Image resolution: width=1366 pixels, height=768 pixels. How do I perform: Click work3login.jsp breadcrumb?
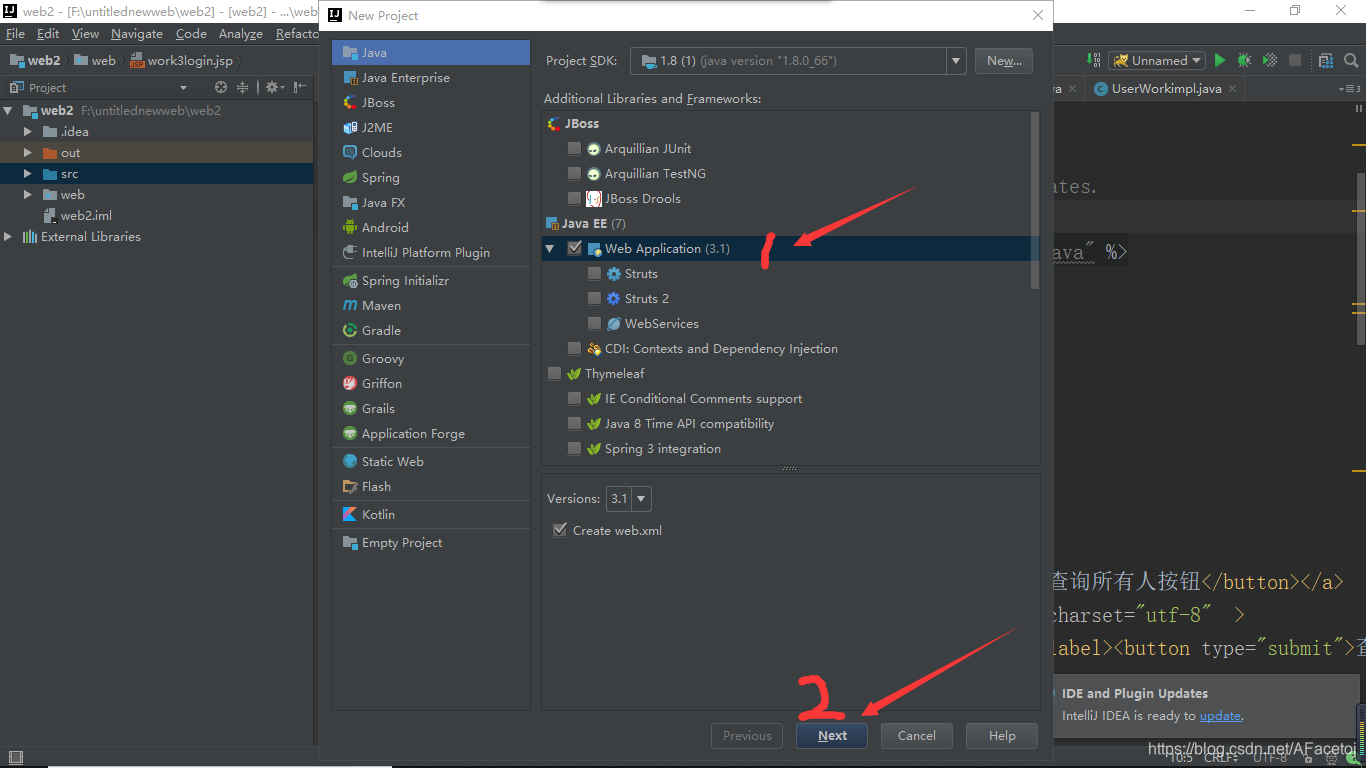pos(181,60)
